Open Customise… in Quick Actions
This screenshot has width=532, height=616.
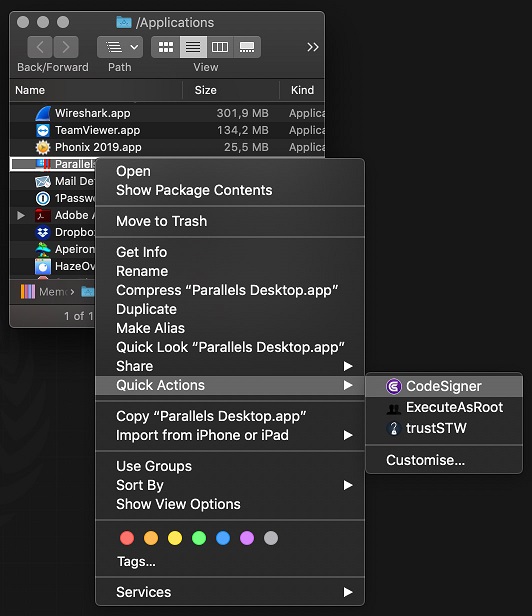click(425, 460)
